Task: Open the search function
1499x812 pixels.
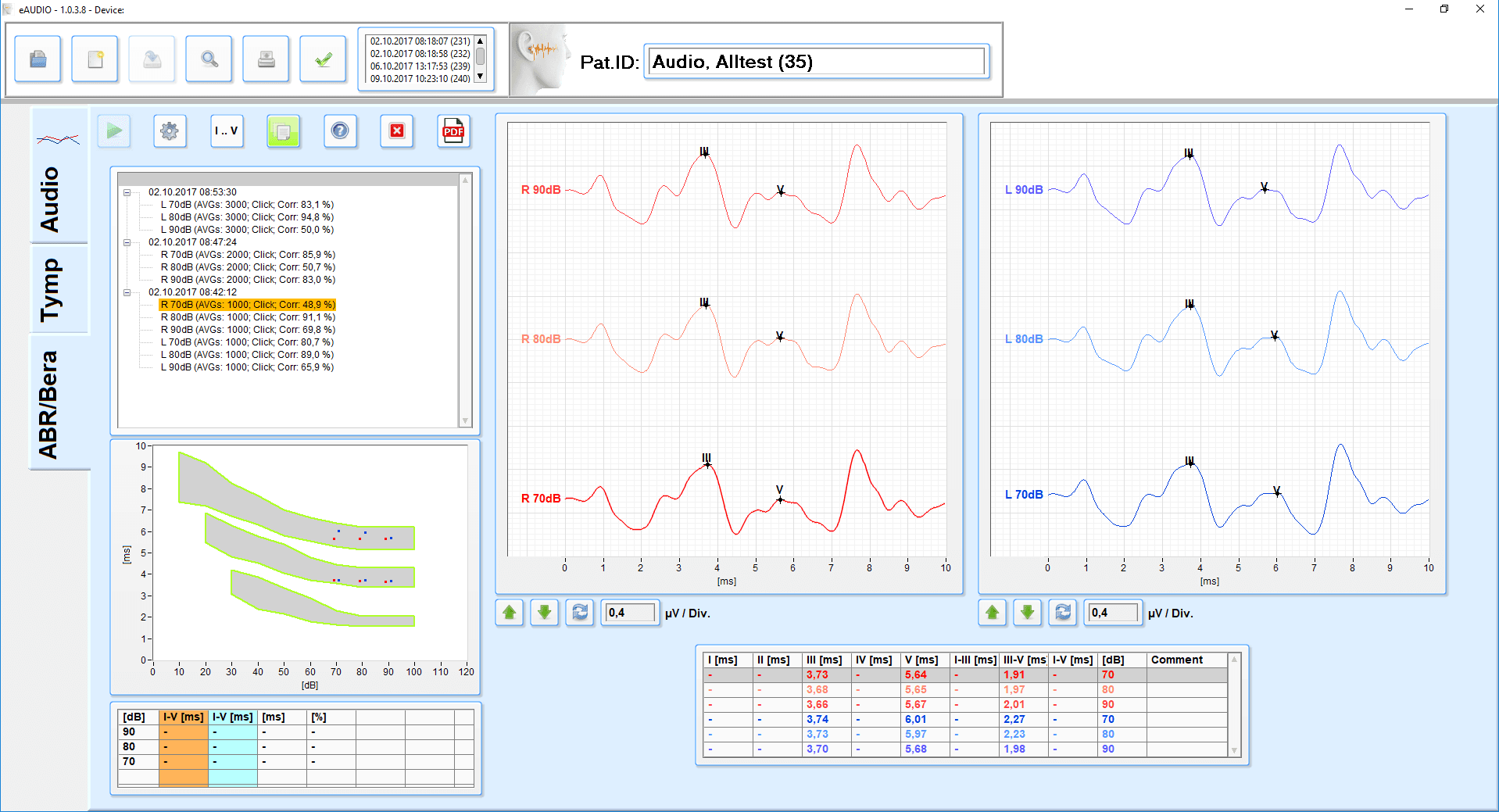Action: 209,59
